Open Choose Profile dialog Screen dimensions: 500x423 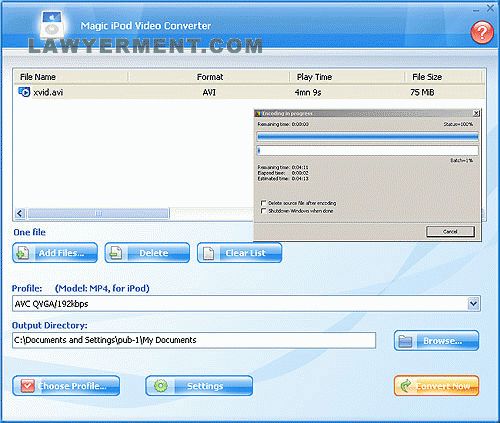(66, 386)
